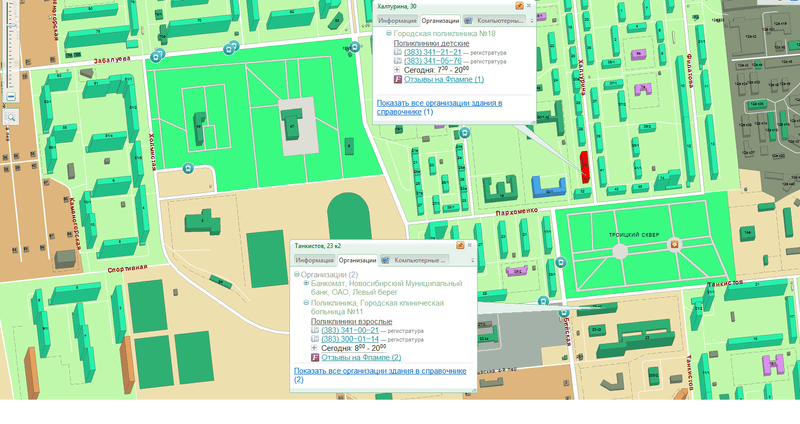
Task: Expand working hours Сегодня 8:00 - 20:00
Action: pos(314,348)
